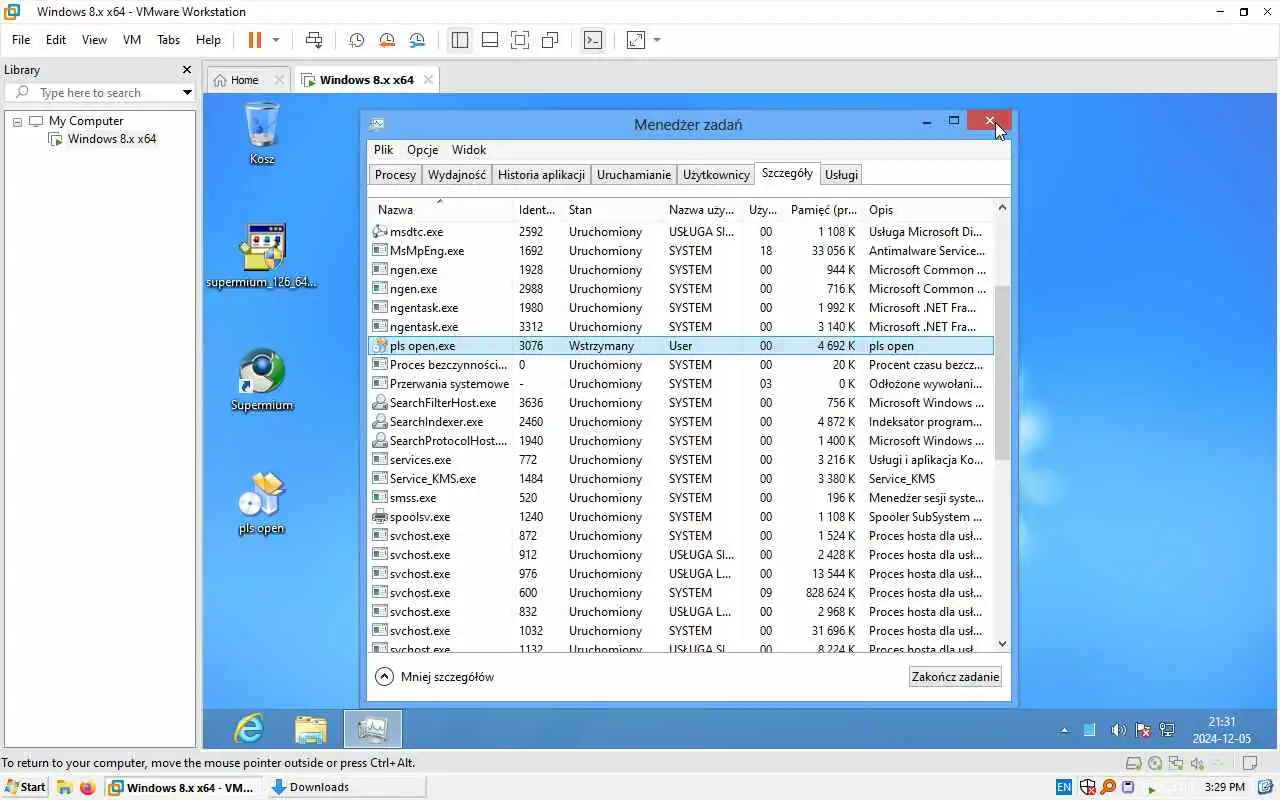
Task: Switch to the Procesy tab
Action: click(395, 174)
